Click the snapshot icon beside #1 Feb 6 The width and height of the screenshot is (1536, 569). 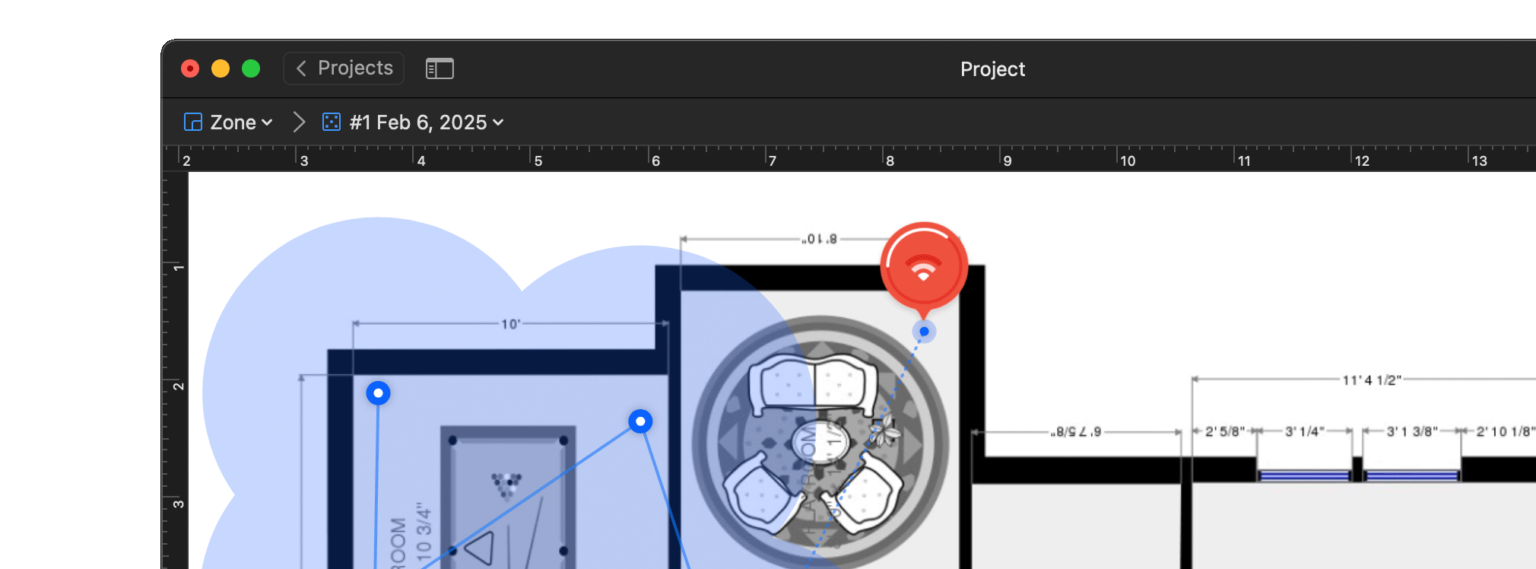coord(331,122)
